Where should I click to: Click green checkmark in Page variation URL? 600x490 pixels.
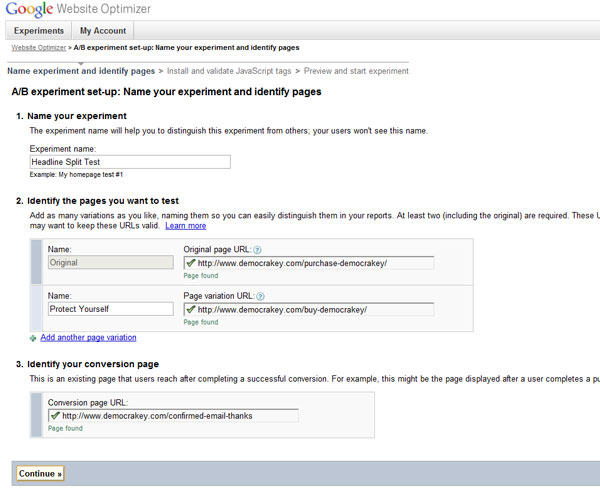[x=191, y=309]
